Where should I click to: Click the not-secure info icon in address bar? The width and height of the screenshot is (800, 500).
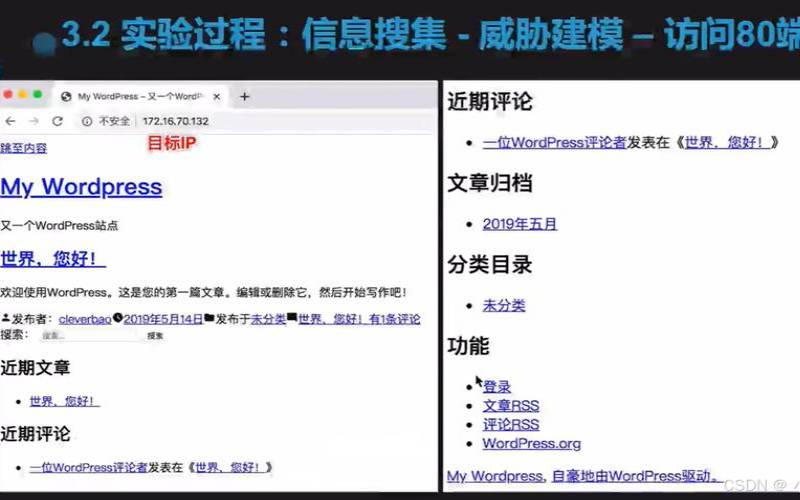pyautogui.click(x=87, y=121)
